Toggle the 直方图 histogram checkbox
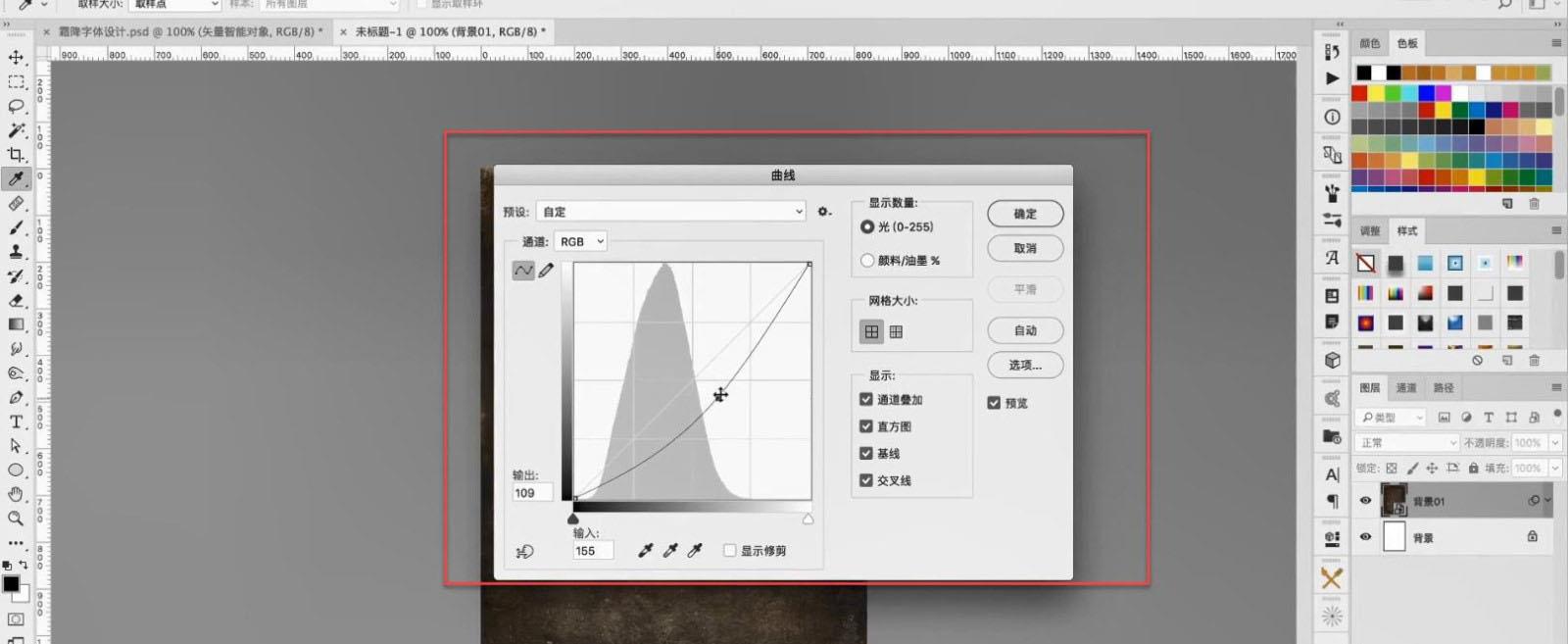The width and height of the screenshot is (1568, 644). [x=866, y=426]
